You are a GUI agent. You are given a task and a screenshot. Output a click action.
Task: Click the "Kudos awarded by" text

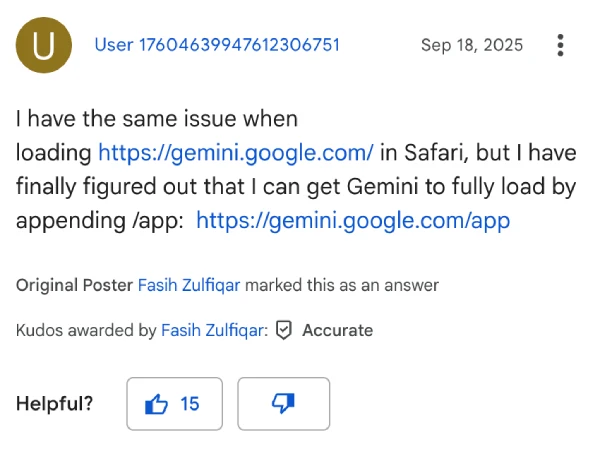[86, 330]
